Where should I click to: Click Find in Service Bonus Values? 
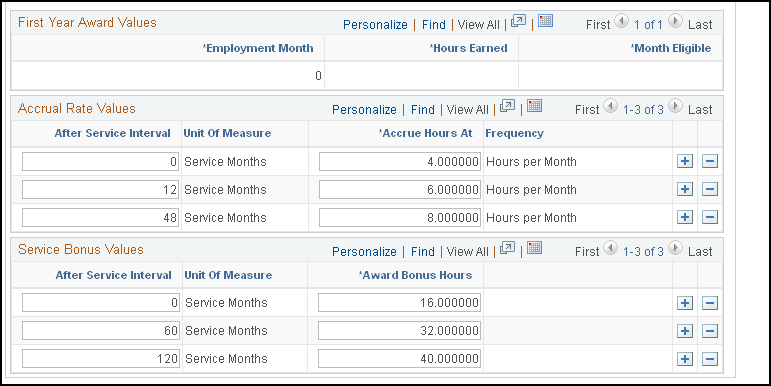423,252
